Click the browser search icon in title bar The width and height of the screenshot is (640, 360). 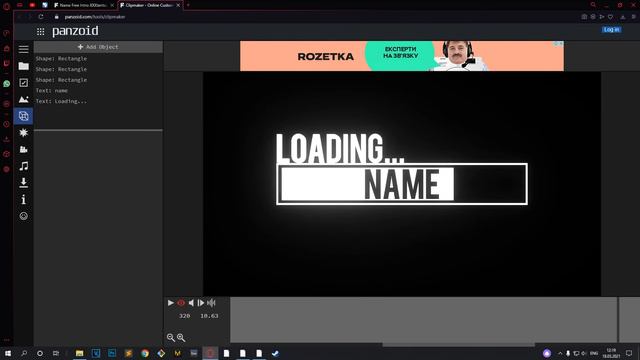pyautogui.click(x=593, y=5)
